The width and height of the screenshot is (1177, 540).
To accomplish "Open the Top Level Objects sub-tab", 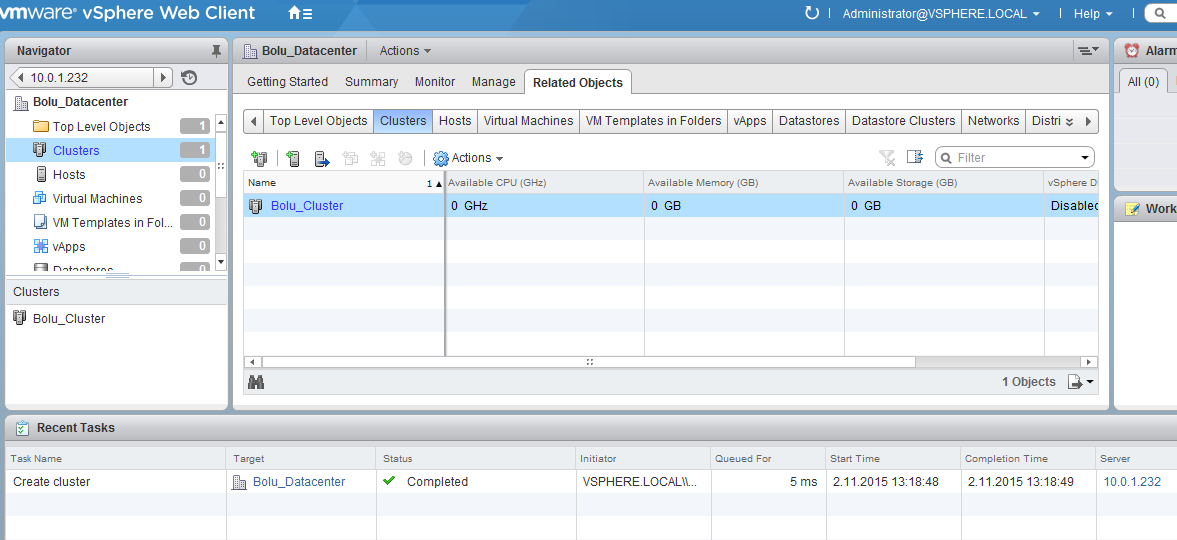I will 319,121.
